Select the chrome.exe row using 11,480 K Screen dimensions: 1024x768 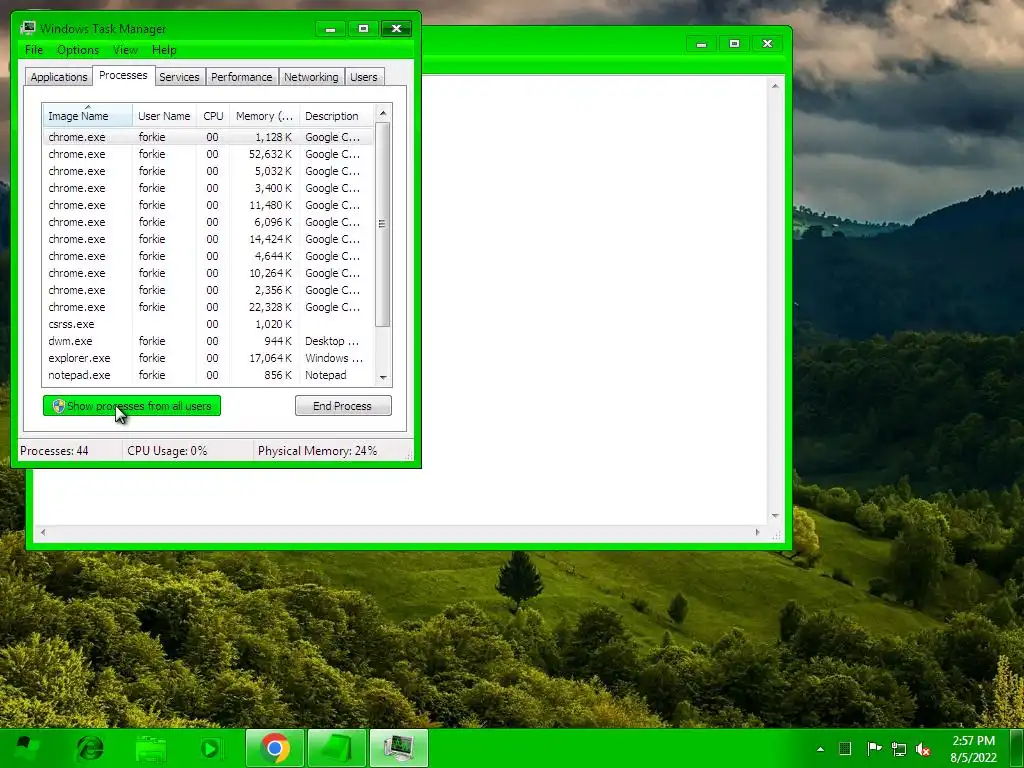[x=208, y=205]
